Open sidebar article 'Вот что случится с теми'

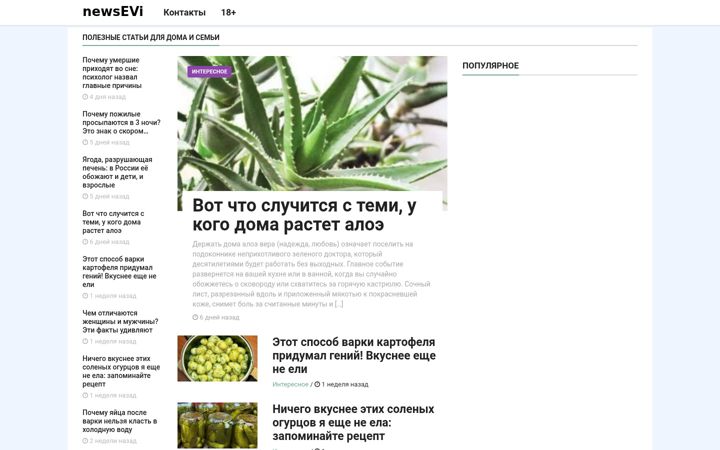coord(113,222)
